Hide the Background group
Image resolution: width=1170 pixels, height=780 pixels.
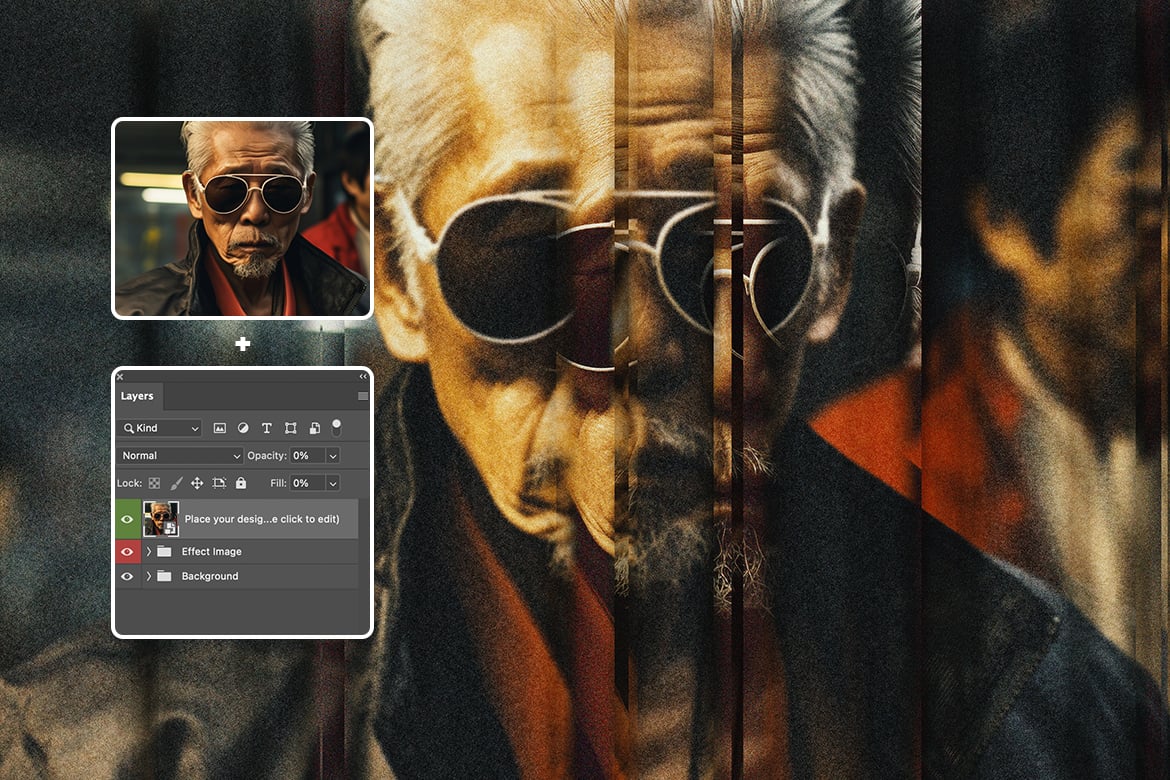[x=127, y=576]
